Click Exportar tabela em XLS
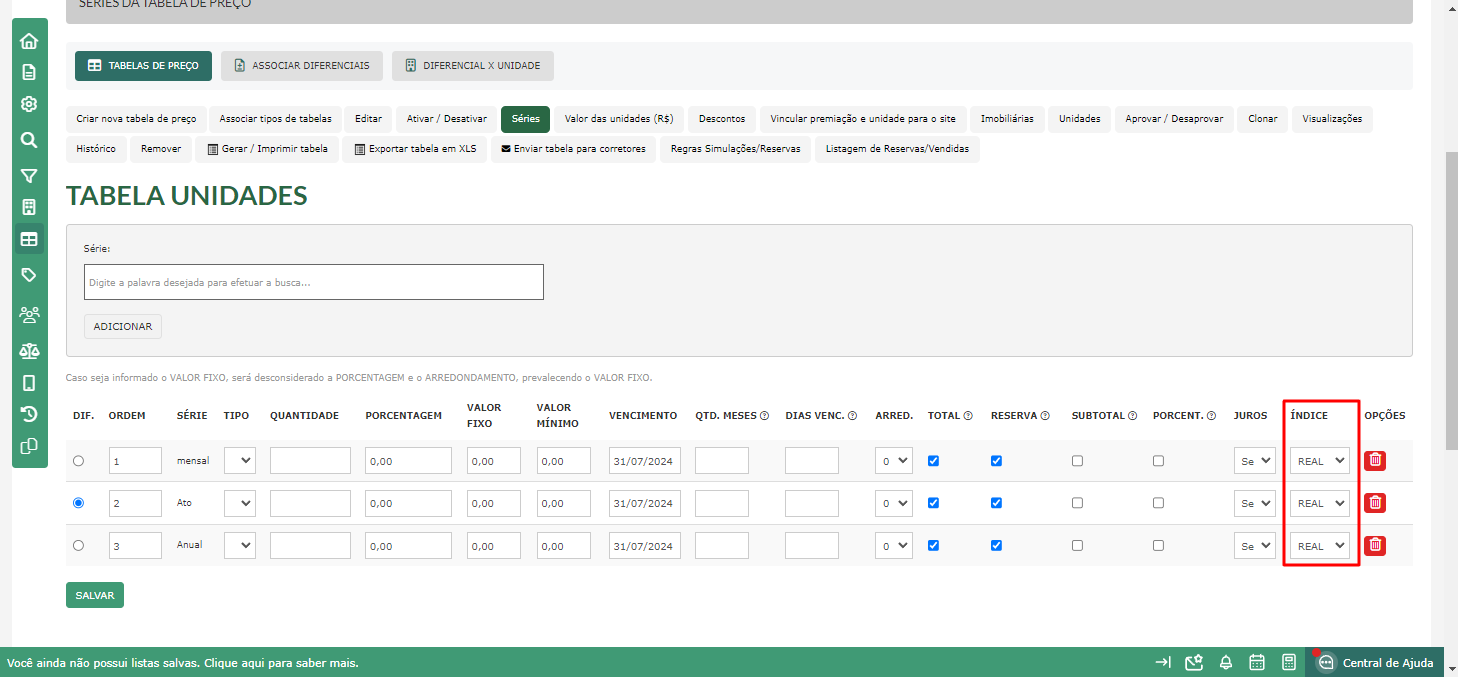The image size is (1458, 677). click(x=415, y=149)
